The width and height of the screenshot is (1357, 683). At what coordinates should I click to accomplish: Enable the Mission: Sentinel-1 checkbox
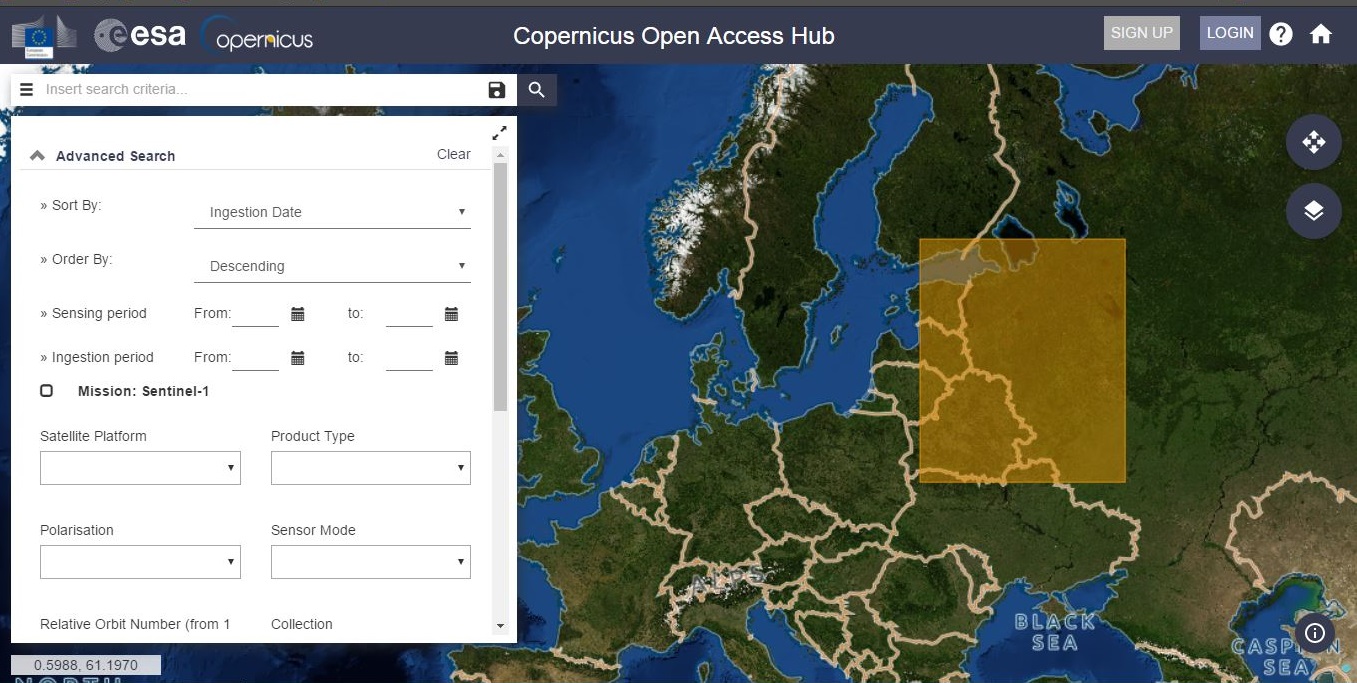(47, 391)
